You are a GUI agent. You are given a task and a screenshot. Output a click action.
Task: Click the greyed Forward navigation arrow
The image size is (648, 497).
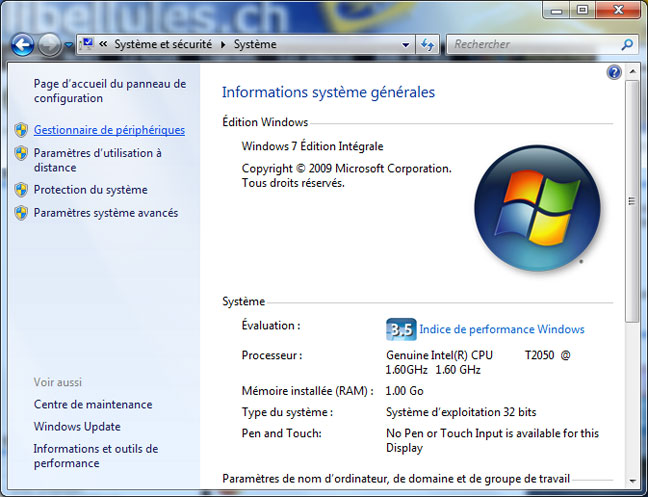pos(50,45)
